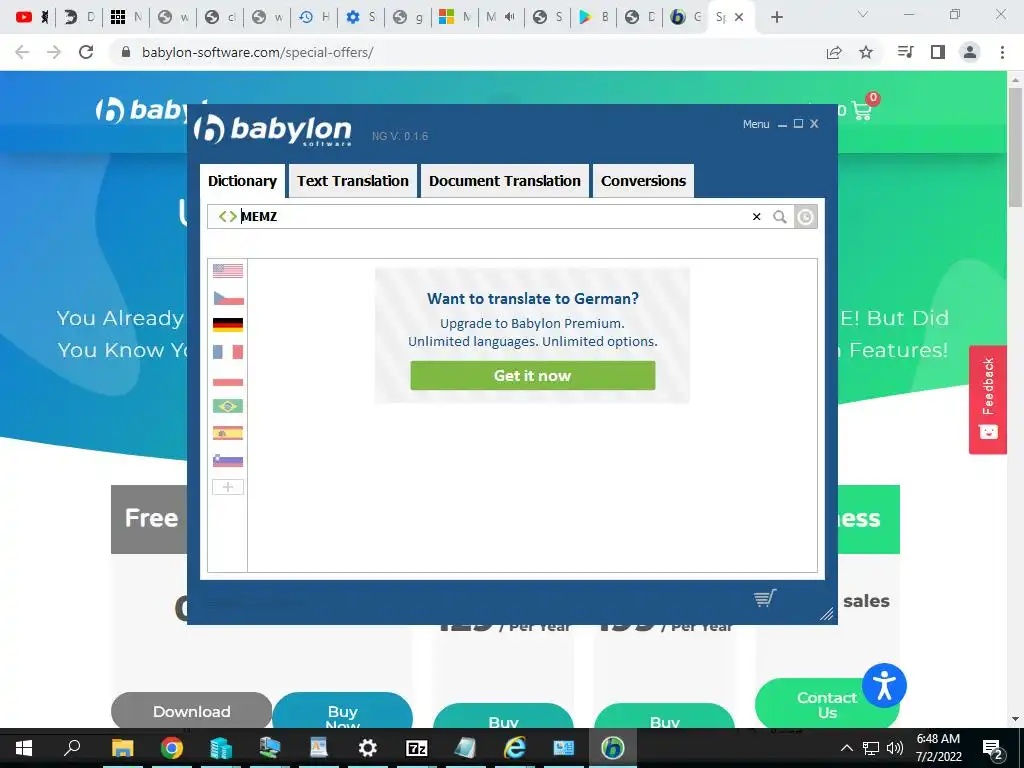Share this page from the address bar
The width and height of the screenshot is (1024, 768).
834,52
